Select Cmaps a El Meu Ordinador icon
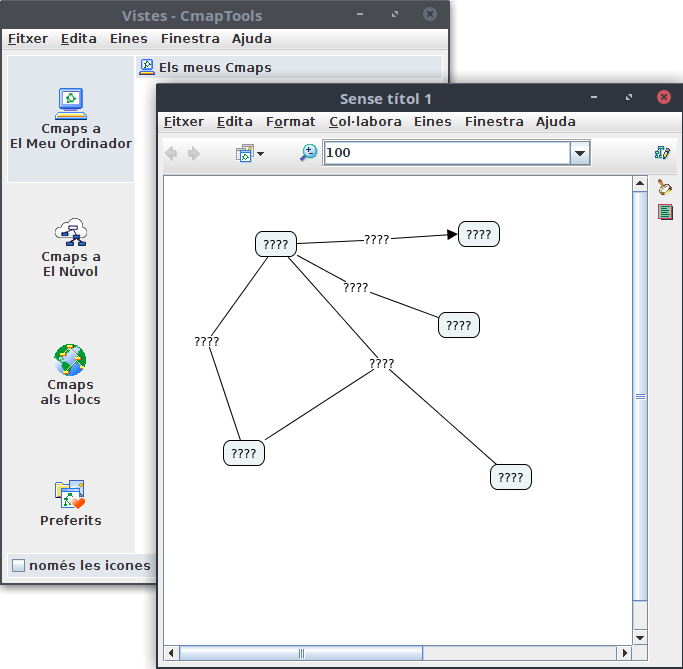This screenshot has height=669, width=683. tap(71, 103)
